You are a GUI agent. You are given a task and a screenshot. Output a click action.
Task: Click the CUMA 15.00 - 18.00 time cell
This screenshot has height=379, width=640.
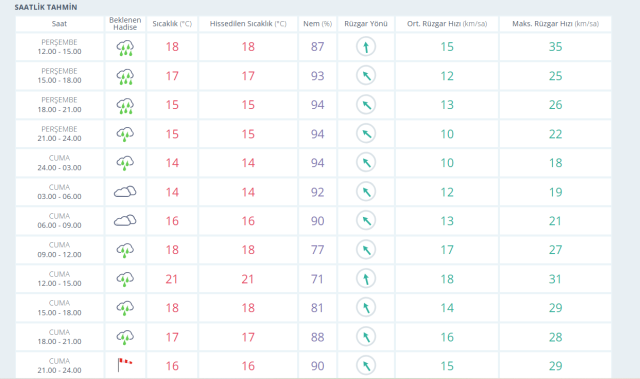coord(59,308)
